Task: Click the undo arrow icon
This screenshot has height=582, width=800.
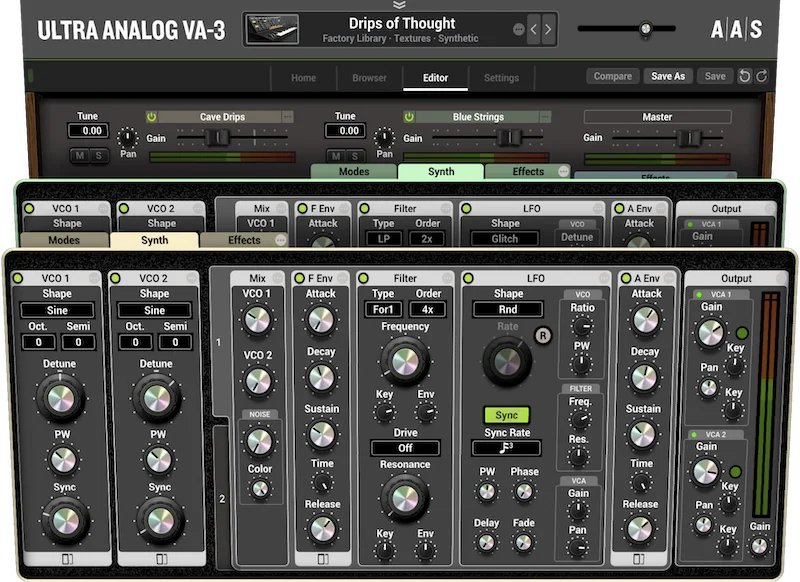Action: point(744,77)
